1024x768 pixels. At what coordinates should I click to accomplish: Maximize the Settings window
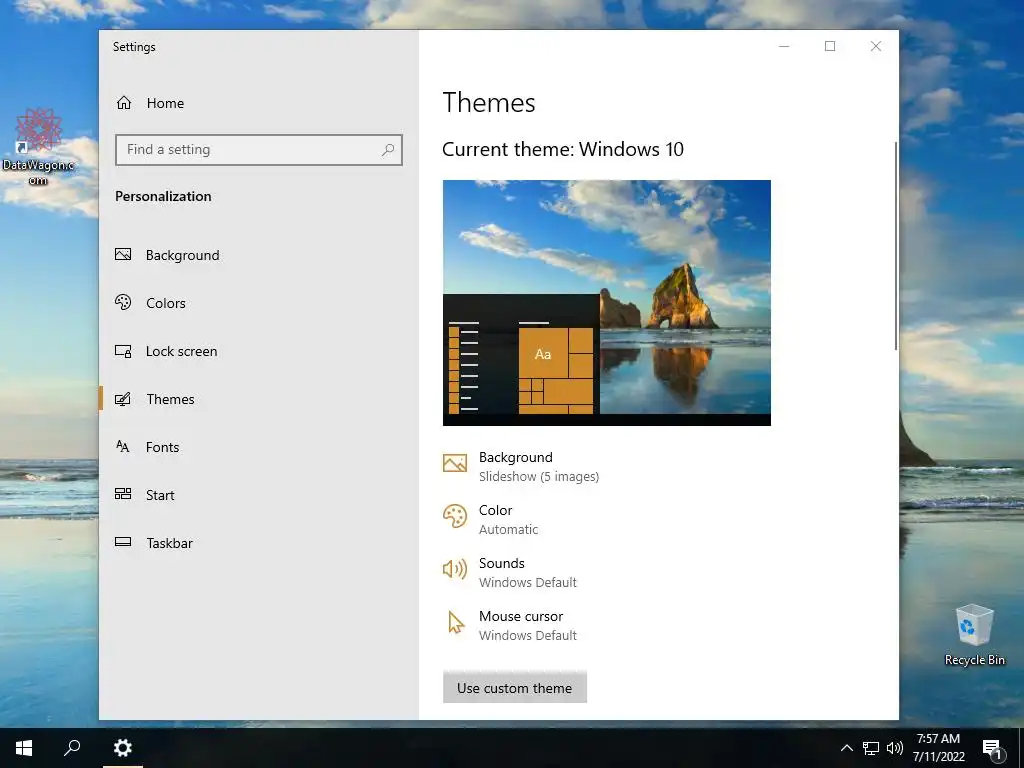pyautogui.click(x=830, y=46)
